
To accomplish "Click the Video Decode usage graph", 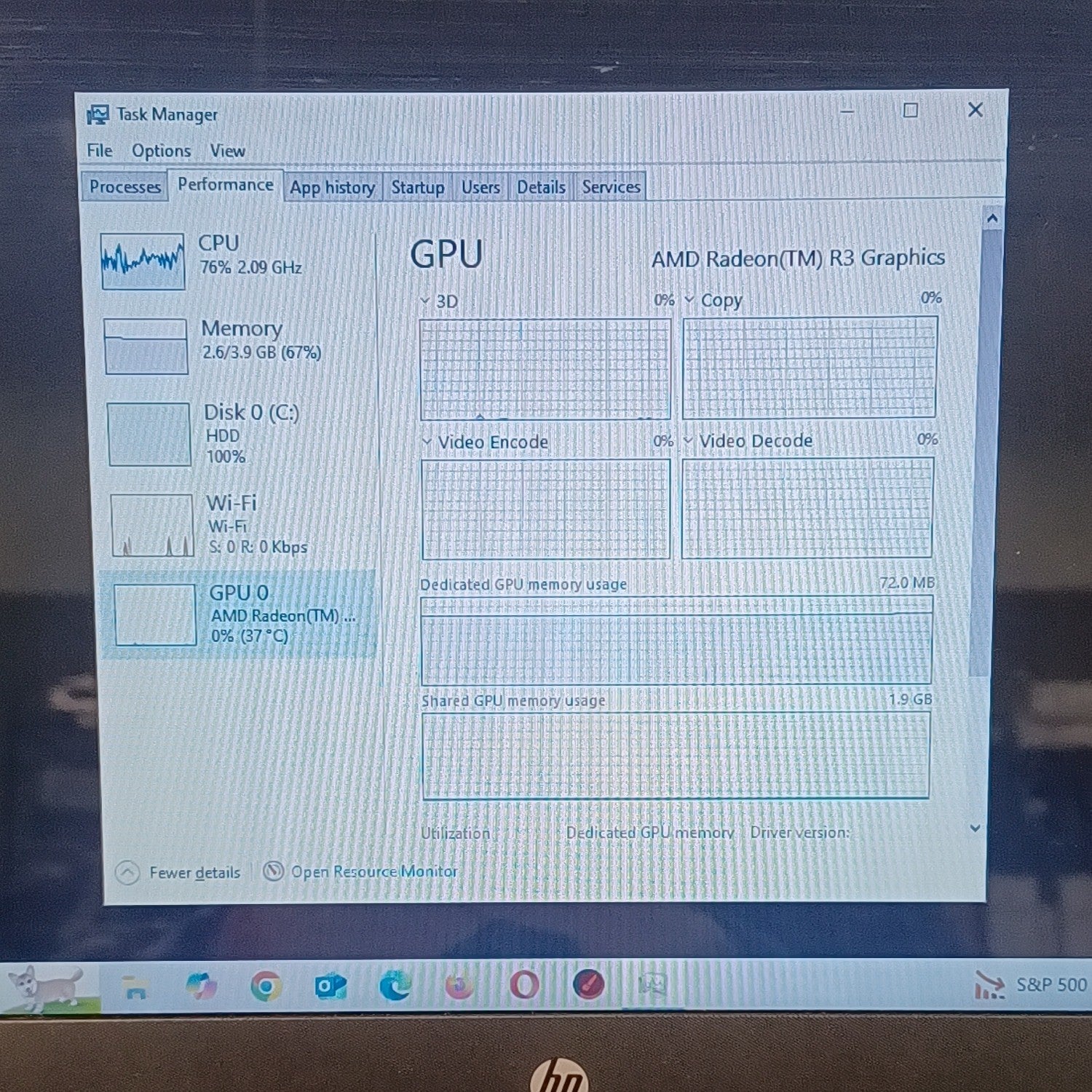I will 807,507.
